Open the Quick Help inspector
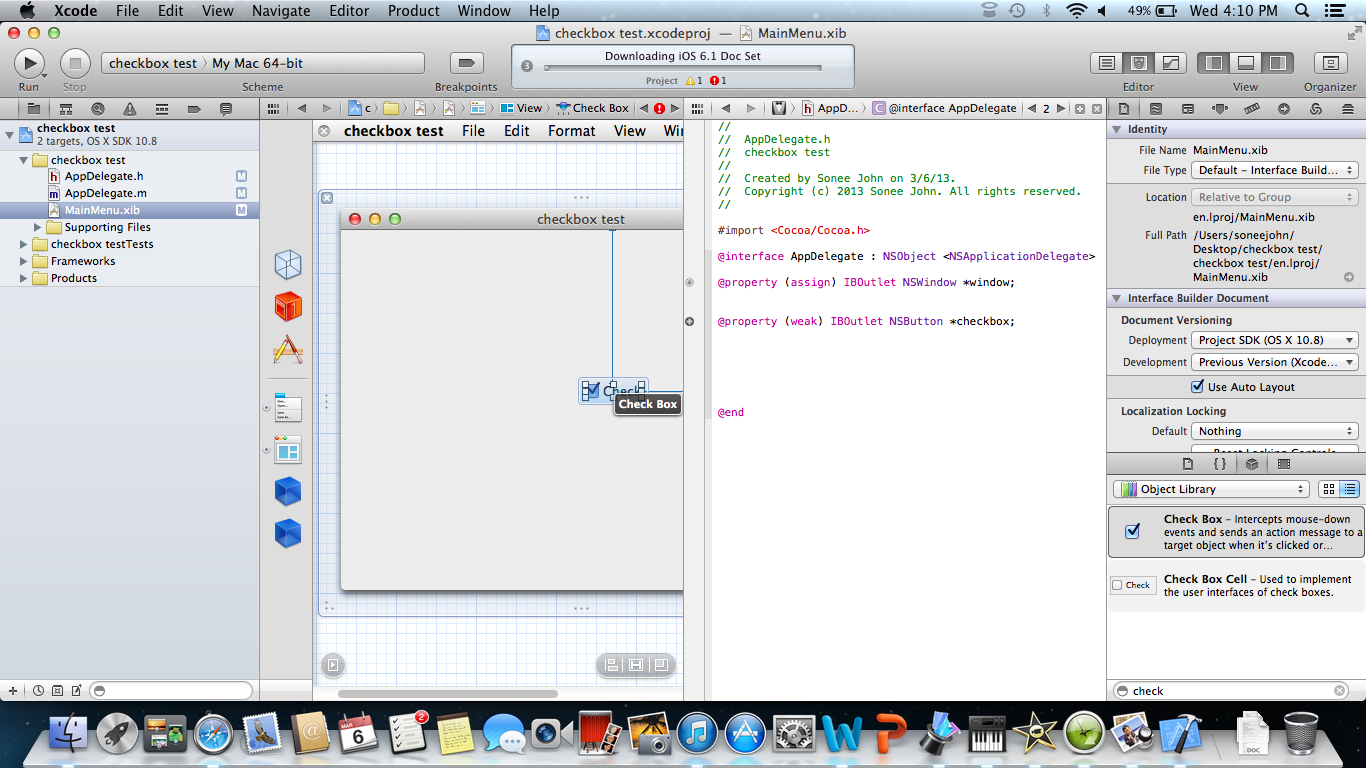The image size is (1366, 768). pos(1155,108)
